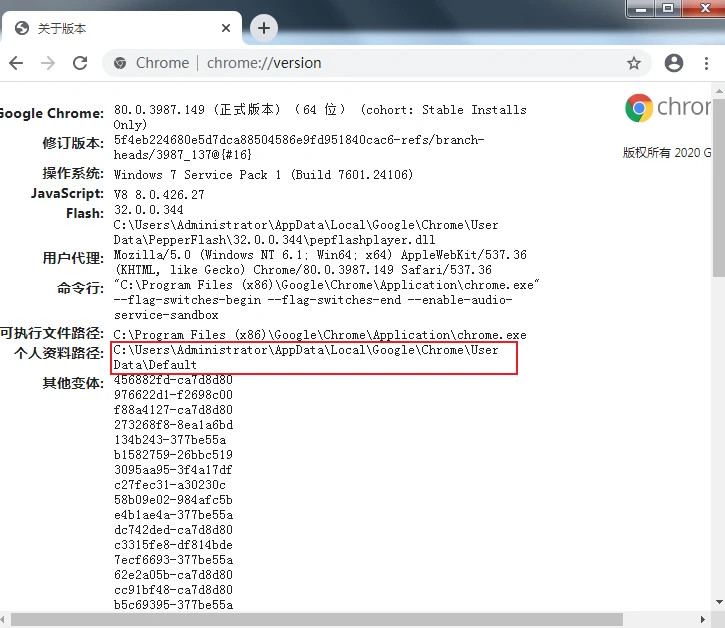Click the vertical scrollbar down arrow
The height and width of the screenshot is (628, 725).
pos(719,602)
